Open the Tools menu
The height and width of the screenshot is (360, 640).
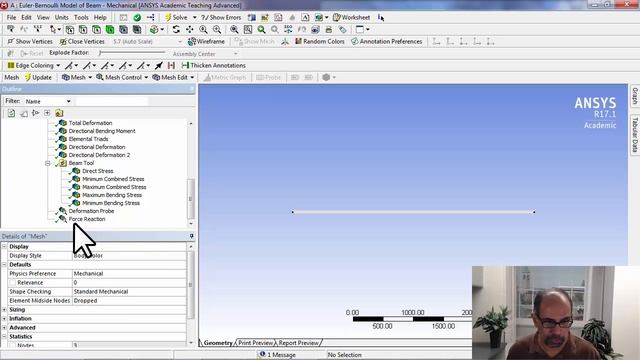pos(81,18)
